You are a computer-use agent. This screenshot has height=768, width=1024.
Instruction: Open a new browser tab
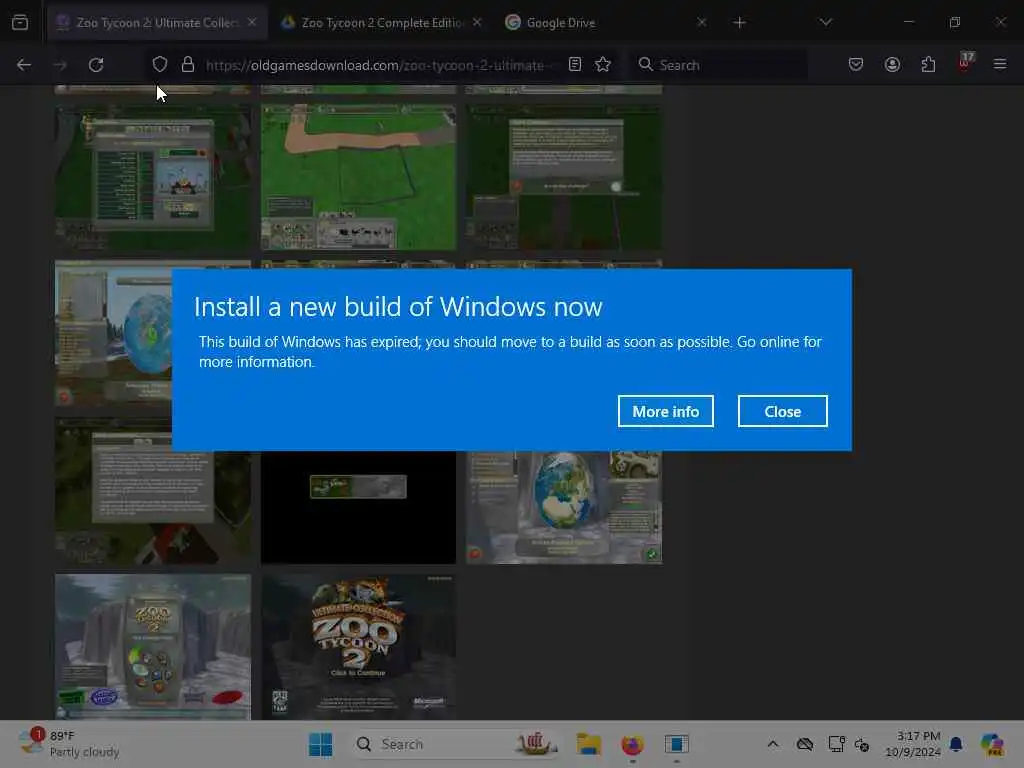pos(739,23)
